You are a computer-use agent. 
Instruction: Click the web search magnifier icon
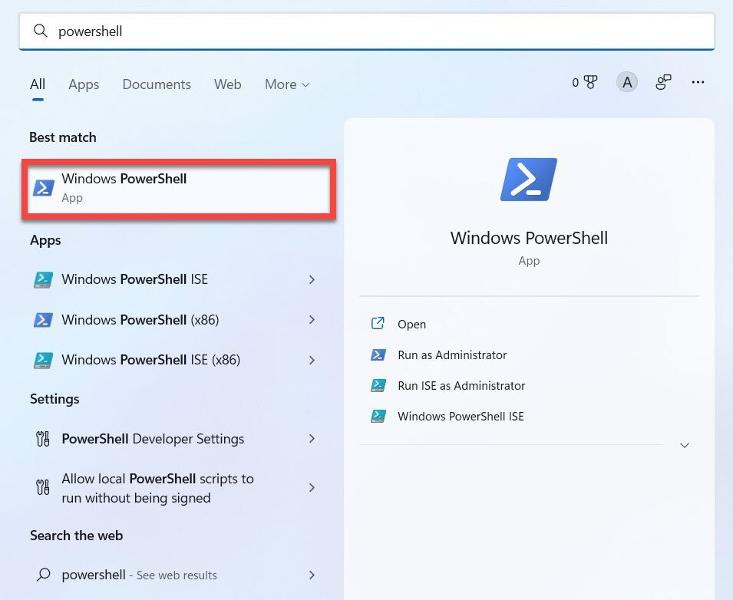[43, 574]
